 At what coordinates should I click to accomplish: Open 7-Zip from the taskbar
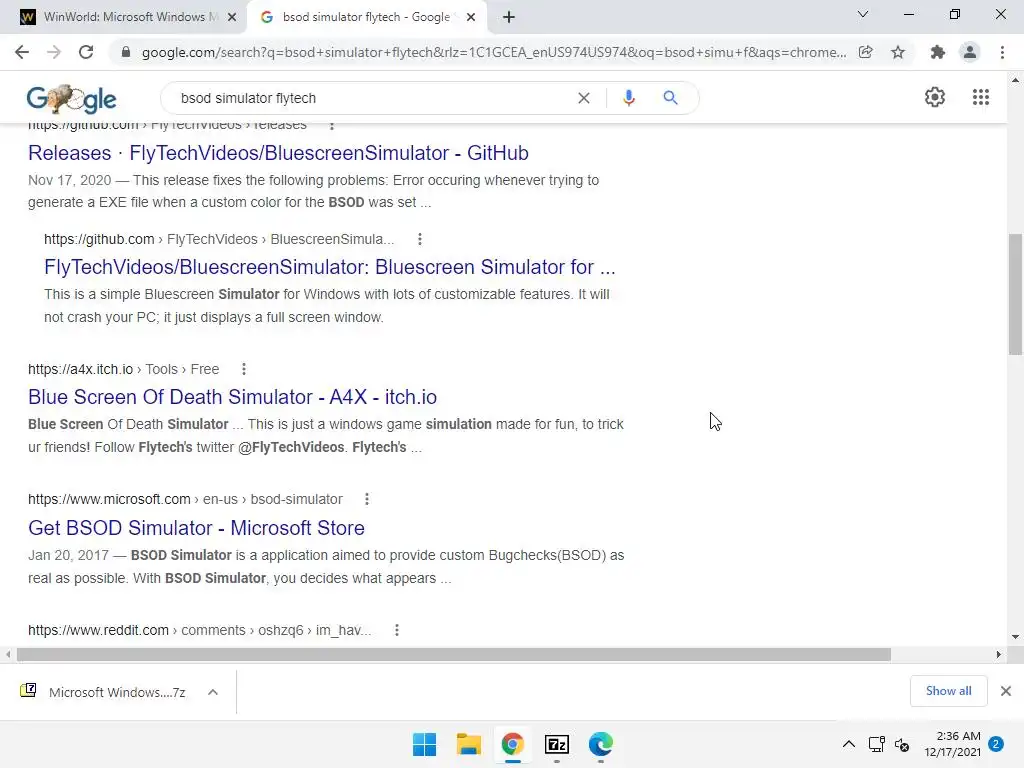tap(556, 744)
